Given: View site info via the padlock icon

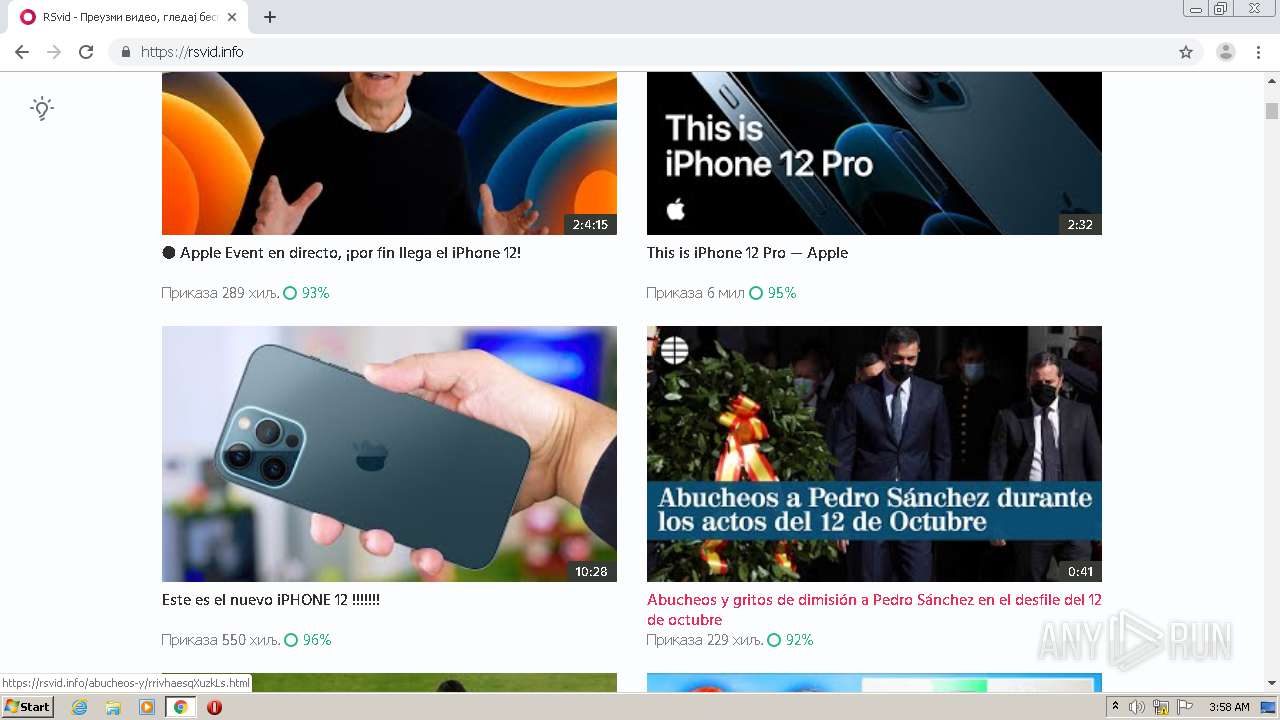Looking at the screenshot, I should coord(125,52).
